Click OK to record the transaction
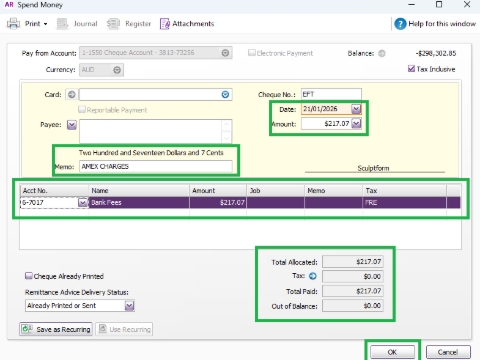Viewport: 480px width, 360px height. 392,352
